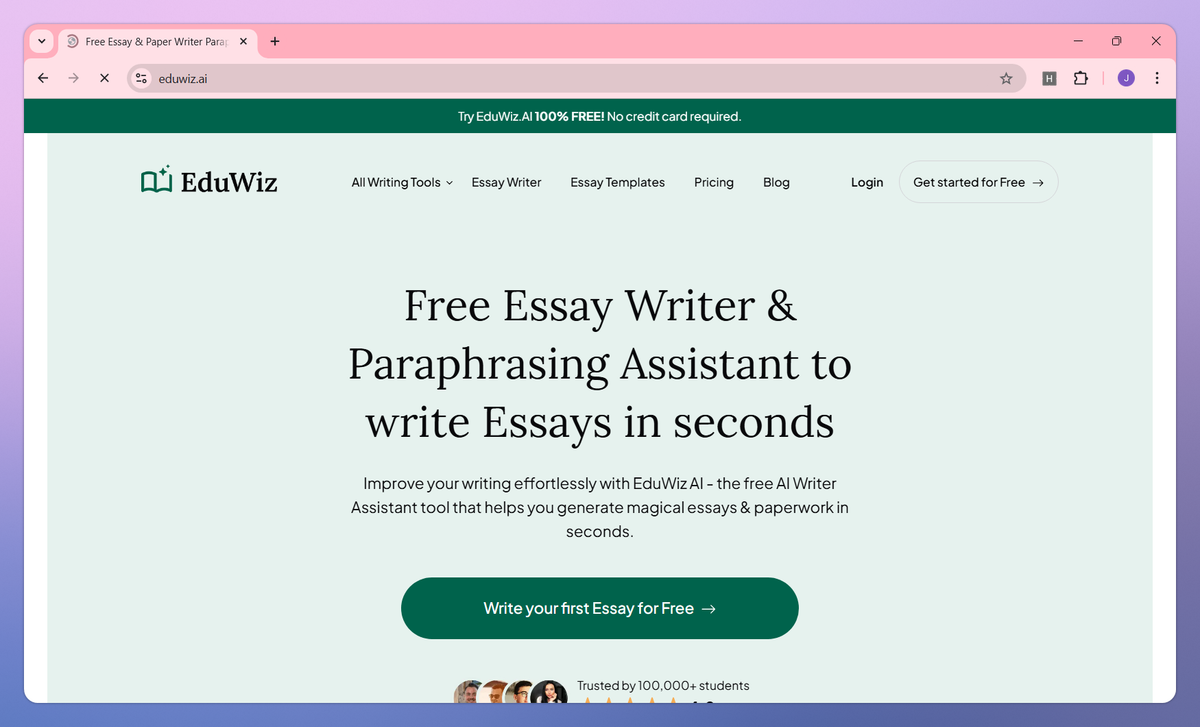
Task: Open Chrome's three-dot menu
Action: pyautogui.click(x=1157, y=78)
